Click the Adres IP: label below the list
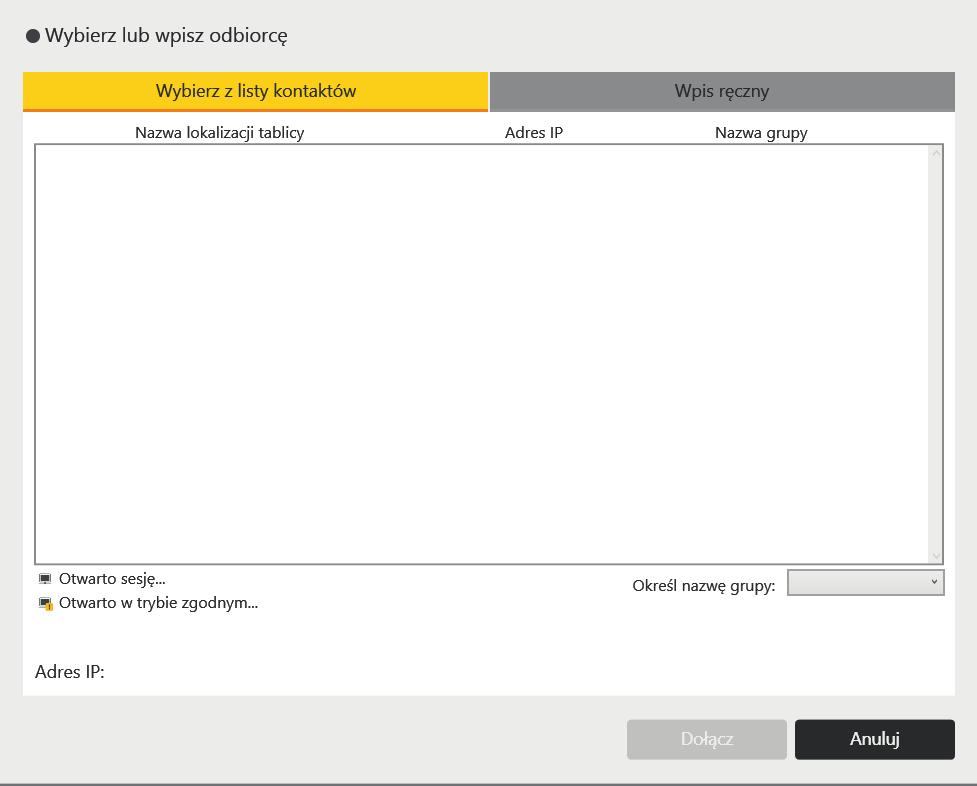This screenshot has width=977, height=786. point(70,672)
